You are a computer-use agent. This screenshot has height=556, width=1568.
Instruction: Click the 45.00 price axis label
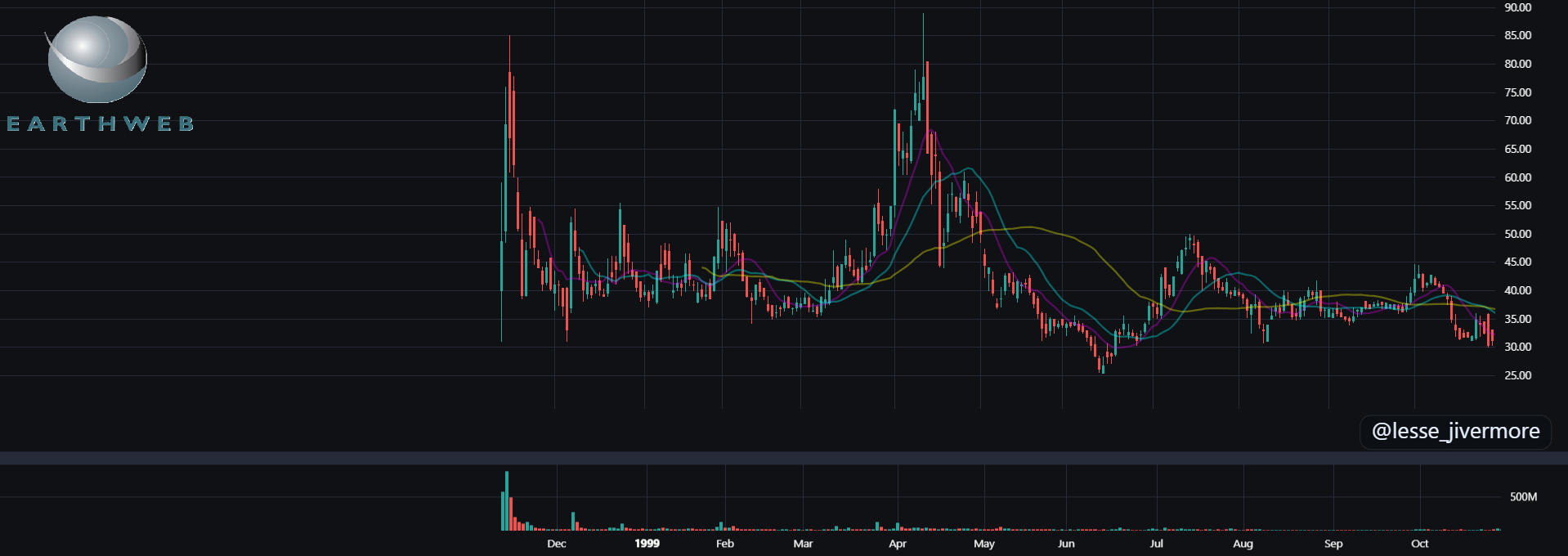[x=1517, y=262]
